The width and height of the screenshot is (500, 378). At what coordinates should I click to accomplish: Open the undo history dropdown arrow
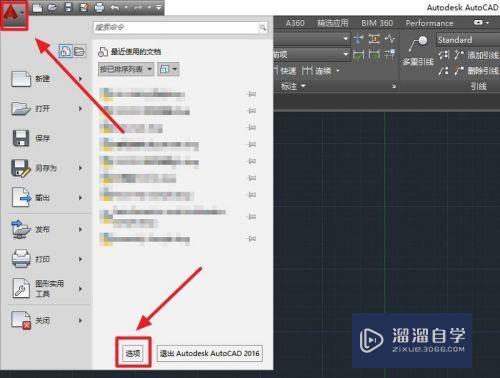pyautogui.click(x=126, y=7)
